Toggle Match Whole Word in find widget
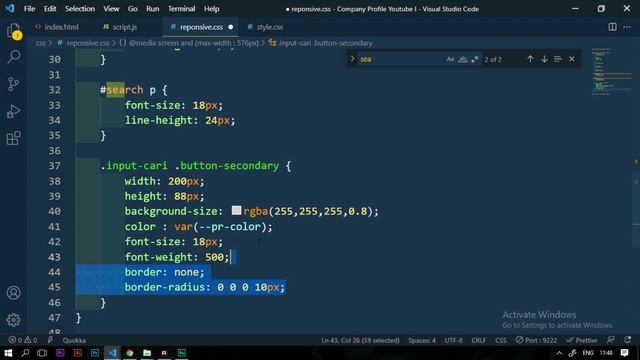 point(462,59)
